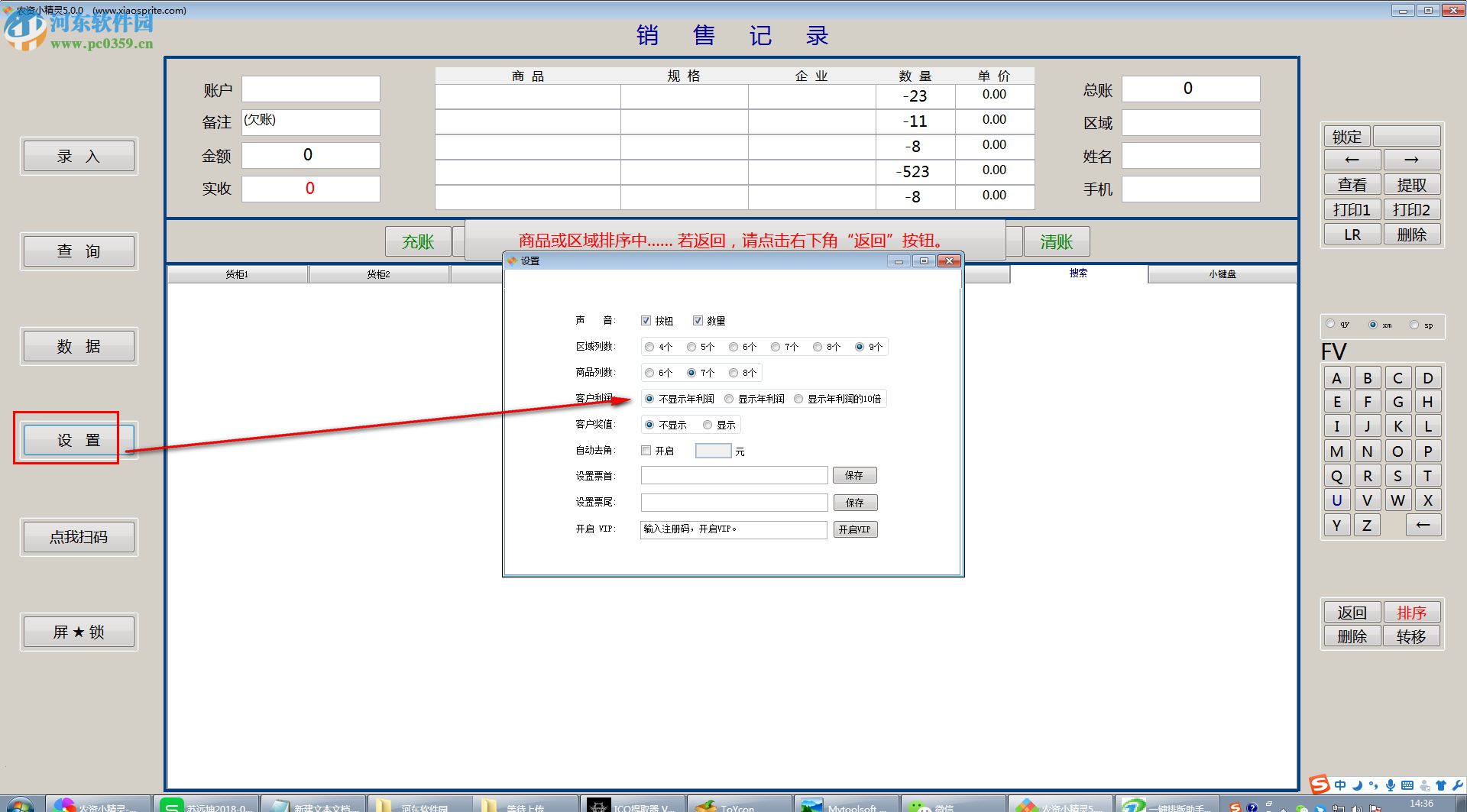The height and width of the screenshot is (812, 1467).
Task: Open the 数据 sidebar button
Action: point(79,346)
